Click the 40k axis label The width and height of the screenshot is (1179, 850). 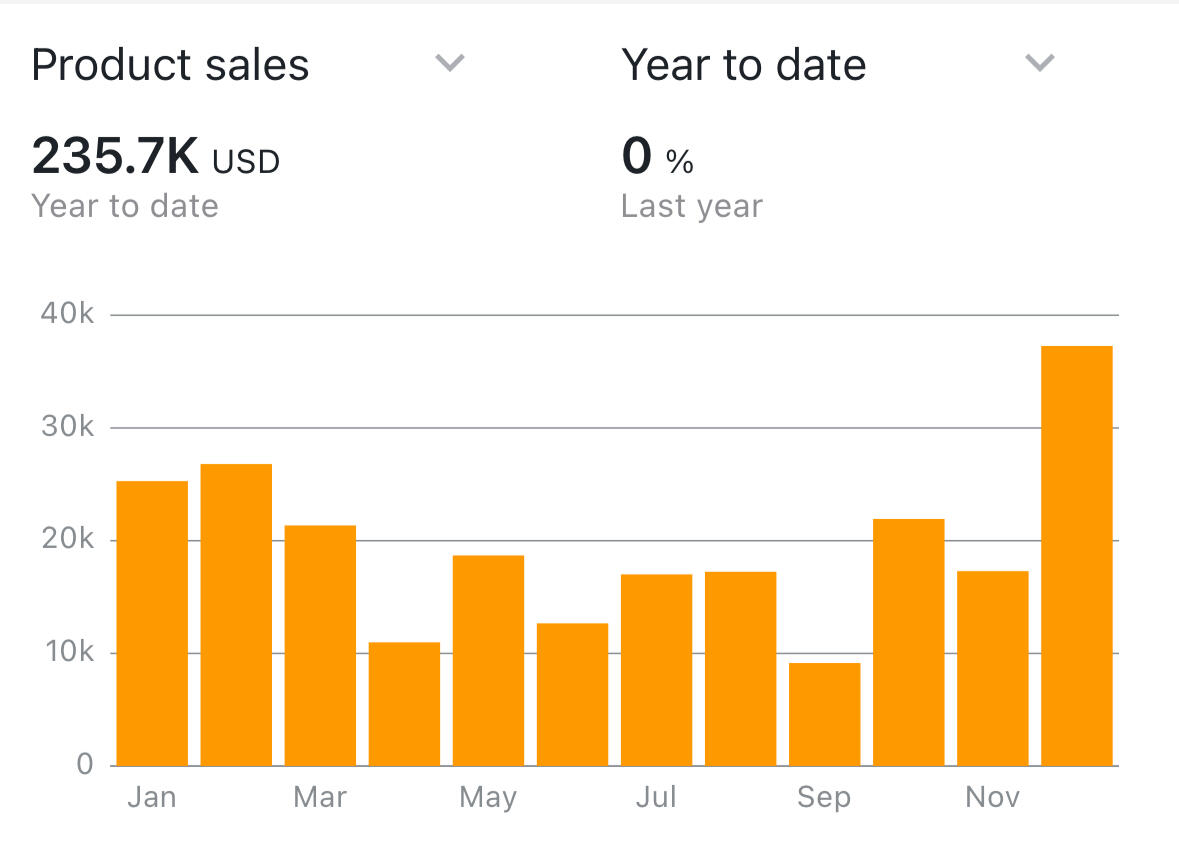coord(67,314)
